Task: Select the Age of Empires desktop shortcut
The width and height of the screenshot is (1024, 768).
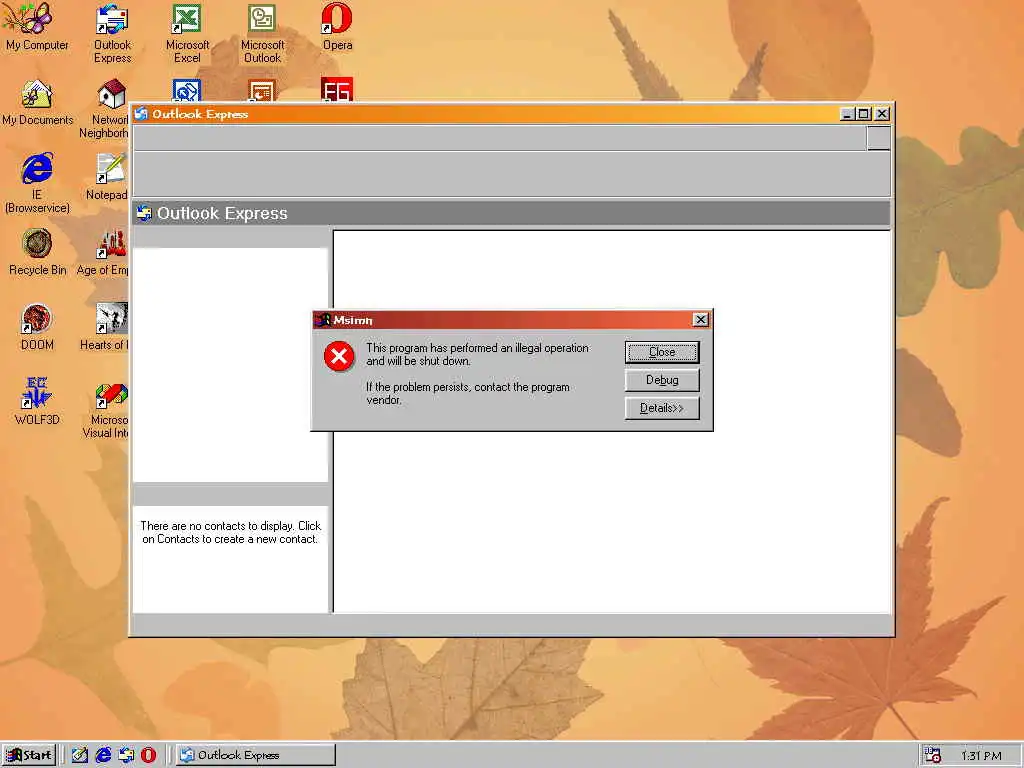Action: 103,253
